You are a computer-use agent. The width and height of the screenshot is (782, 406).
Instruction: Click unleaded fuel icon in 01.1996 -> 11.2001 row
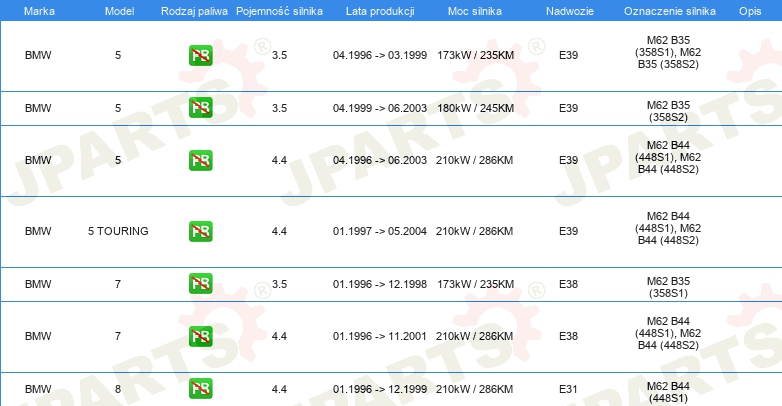click(x=200, y=336)
